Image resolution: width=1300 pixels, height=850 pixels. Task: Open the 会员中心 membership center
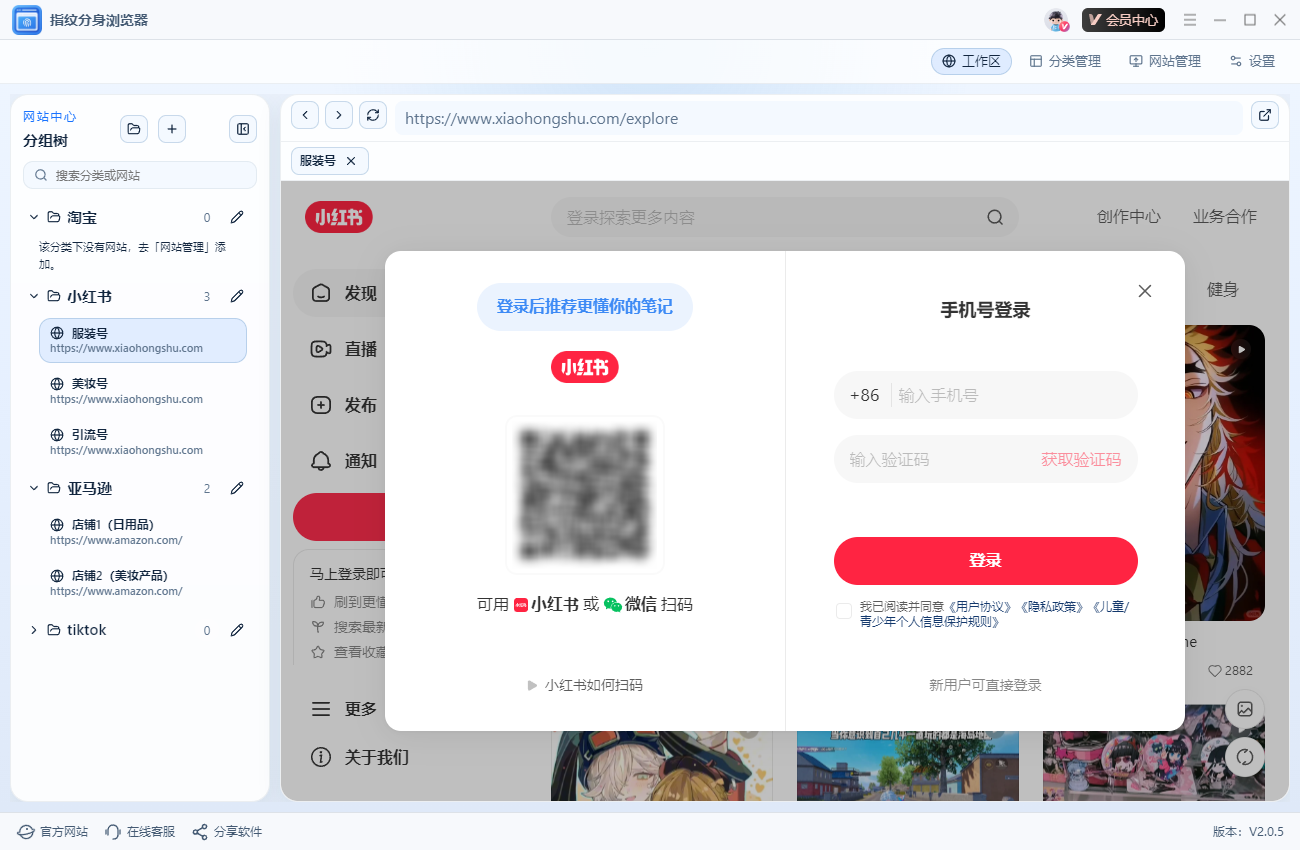click(1123, 20)
